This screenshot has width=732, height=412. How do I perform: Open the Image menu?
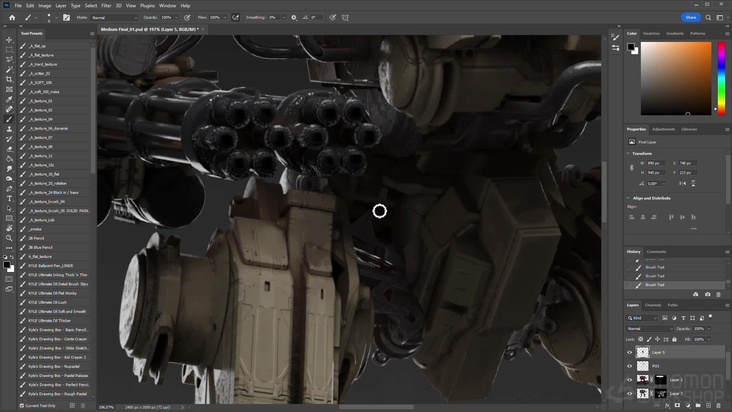tap(45, 6)
